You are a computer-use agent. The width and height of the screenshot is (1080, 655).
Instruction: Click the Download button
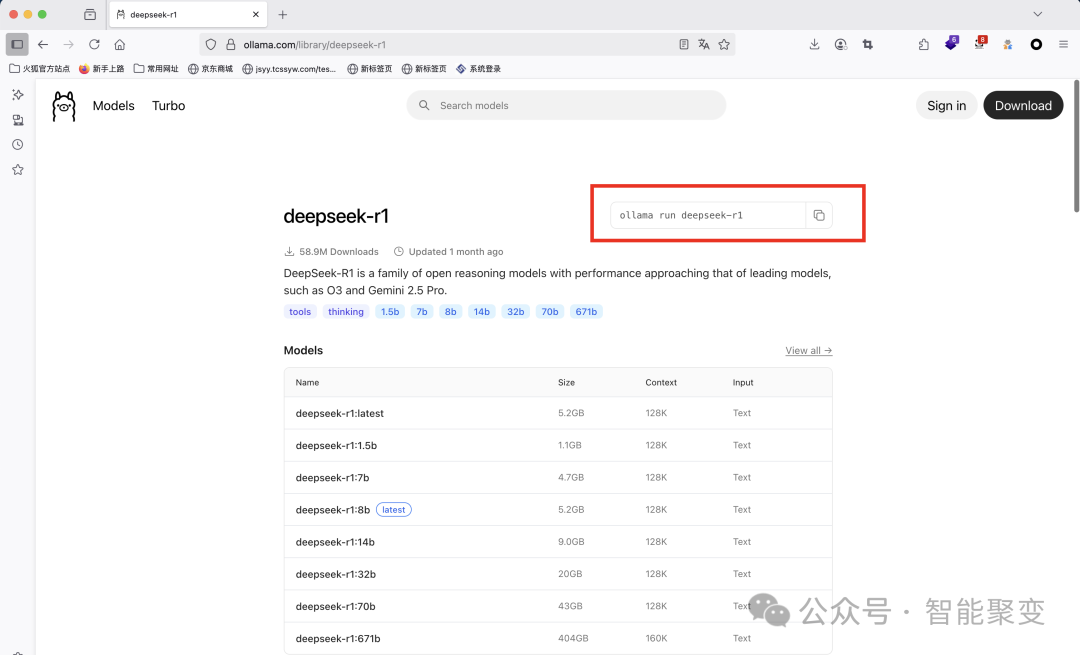(x=1023, y=105)
